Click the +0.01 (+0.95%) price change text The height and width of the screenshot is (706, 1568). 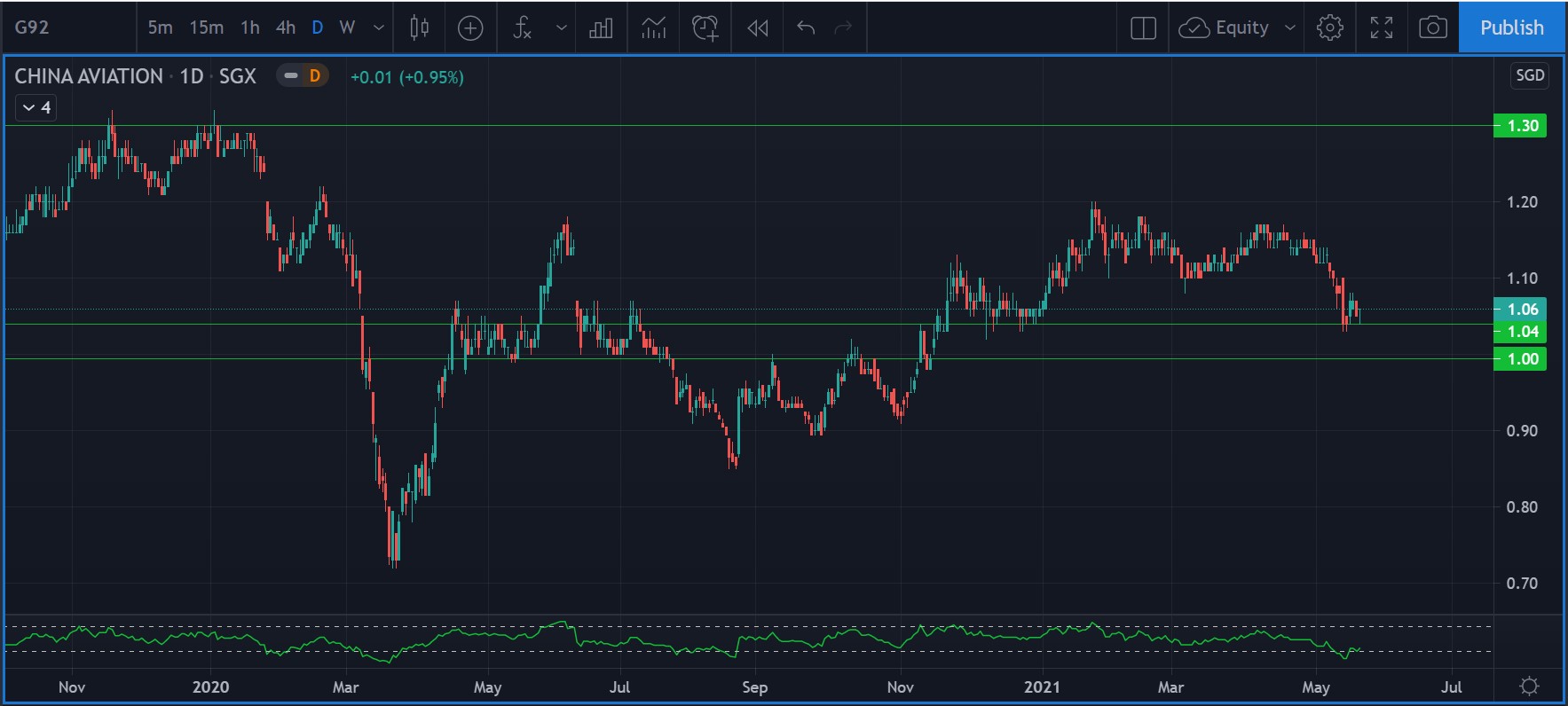407,77
